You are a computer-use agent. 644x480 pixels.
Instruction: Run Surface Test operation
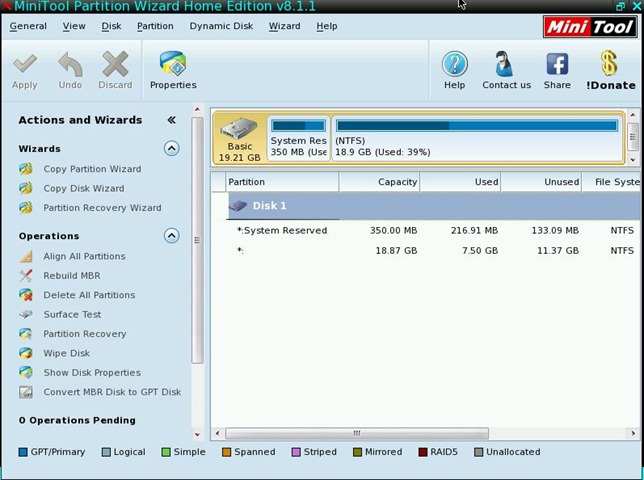tap(72, 314)
